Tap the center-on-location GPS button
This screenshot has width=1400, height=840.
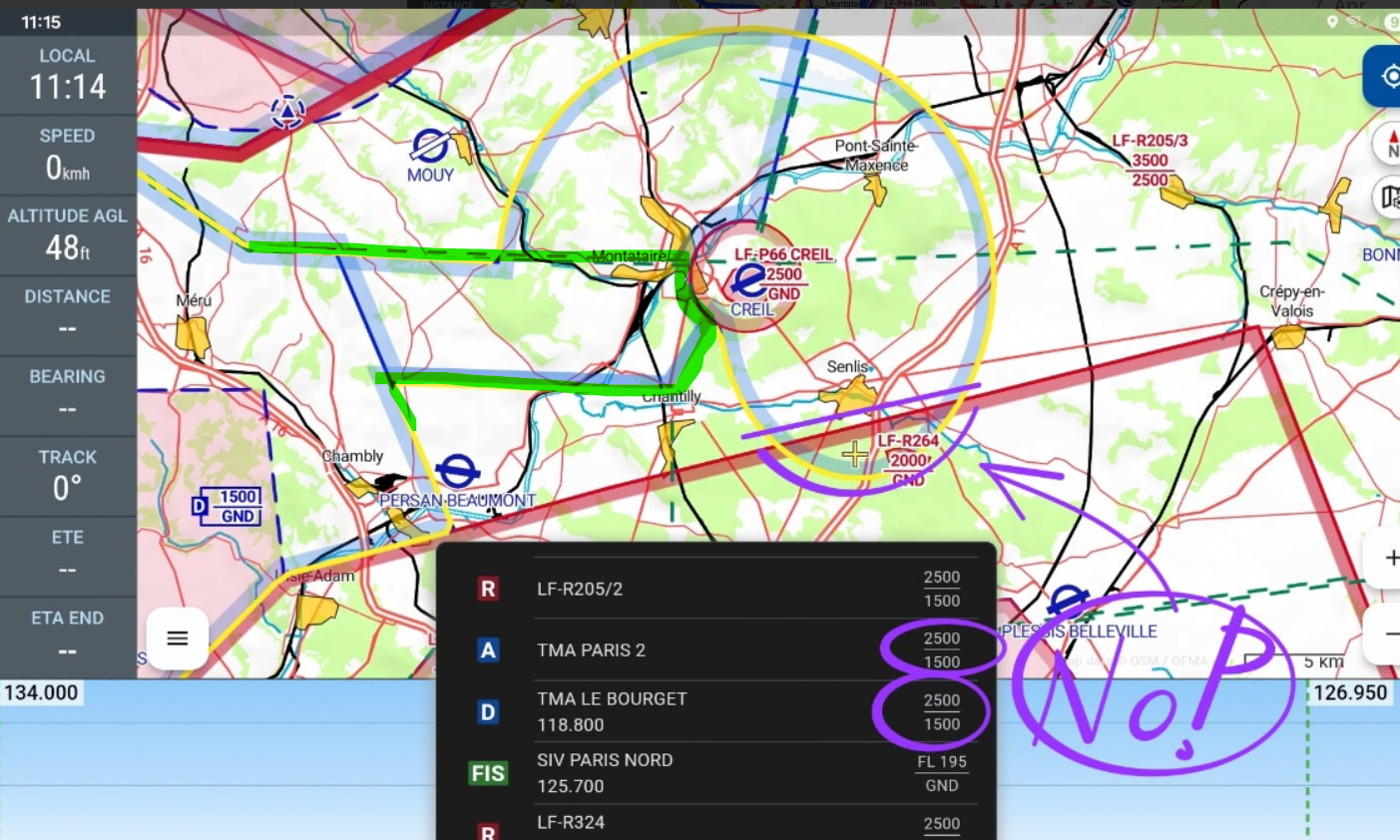[x=1387, y=77]
